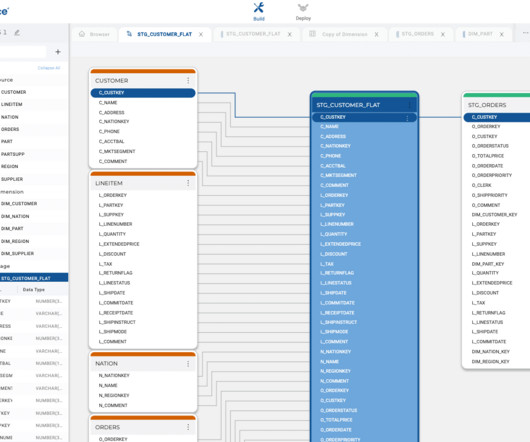
Task: Close the second STG_CUSTOMER_FLAT tab
Action: (x=290, y=34)
